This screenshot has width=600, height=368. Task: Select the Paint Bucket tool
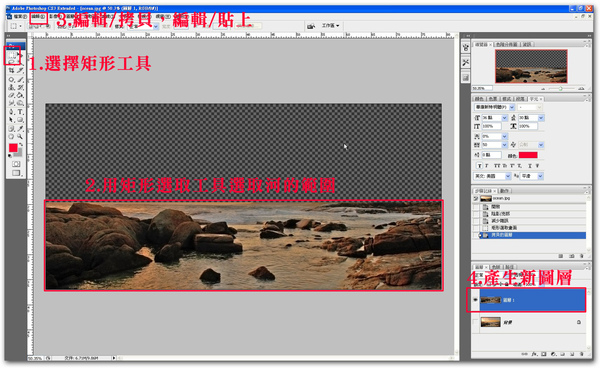pyautogui.click(x=20, y=95)
